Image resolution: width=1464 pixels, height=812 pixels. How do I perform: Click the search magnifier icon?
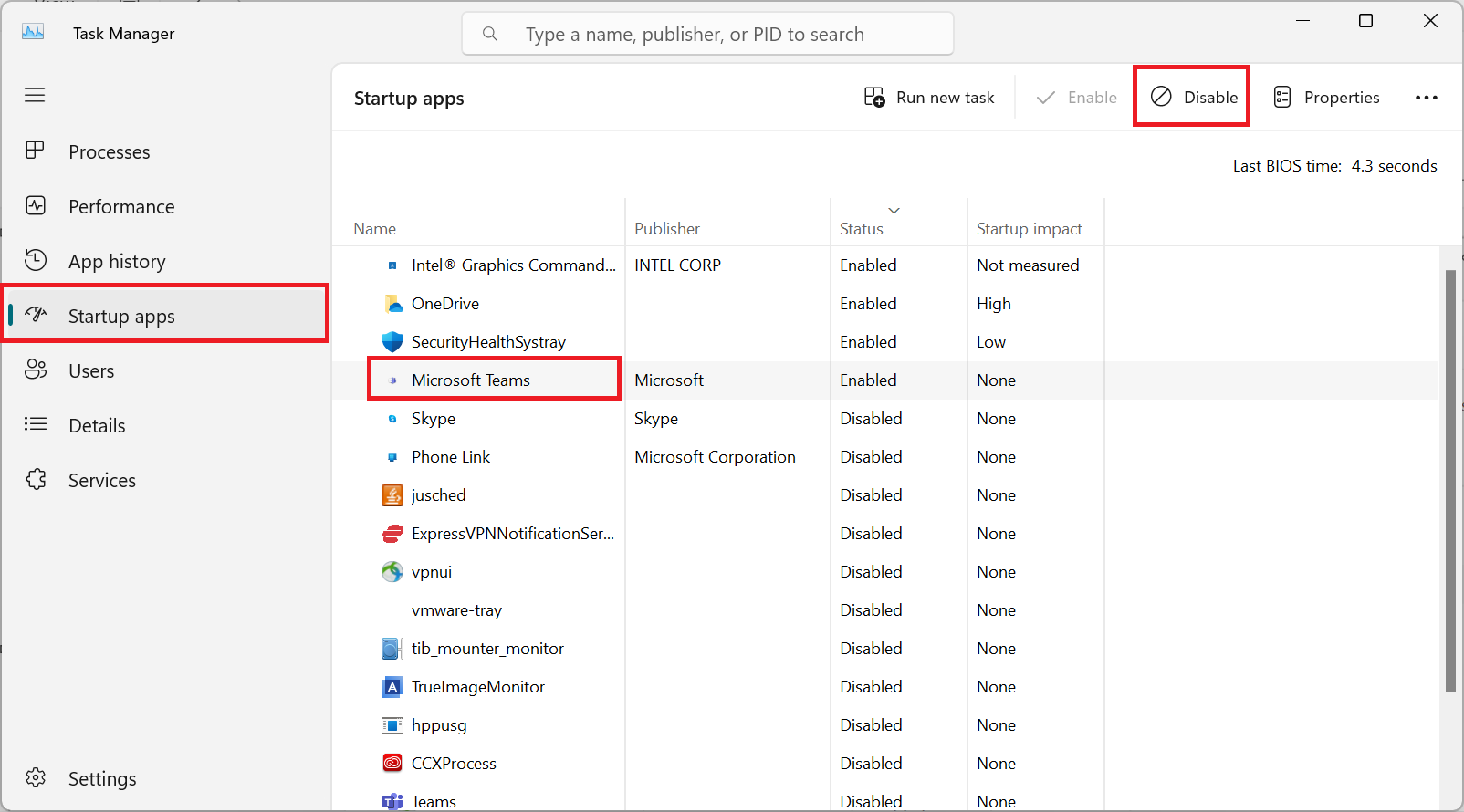click(x=490, y=34)
